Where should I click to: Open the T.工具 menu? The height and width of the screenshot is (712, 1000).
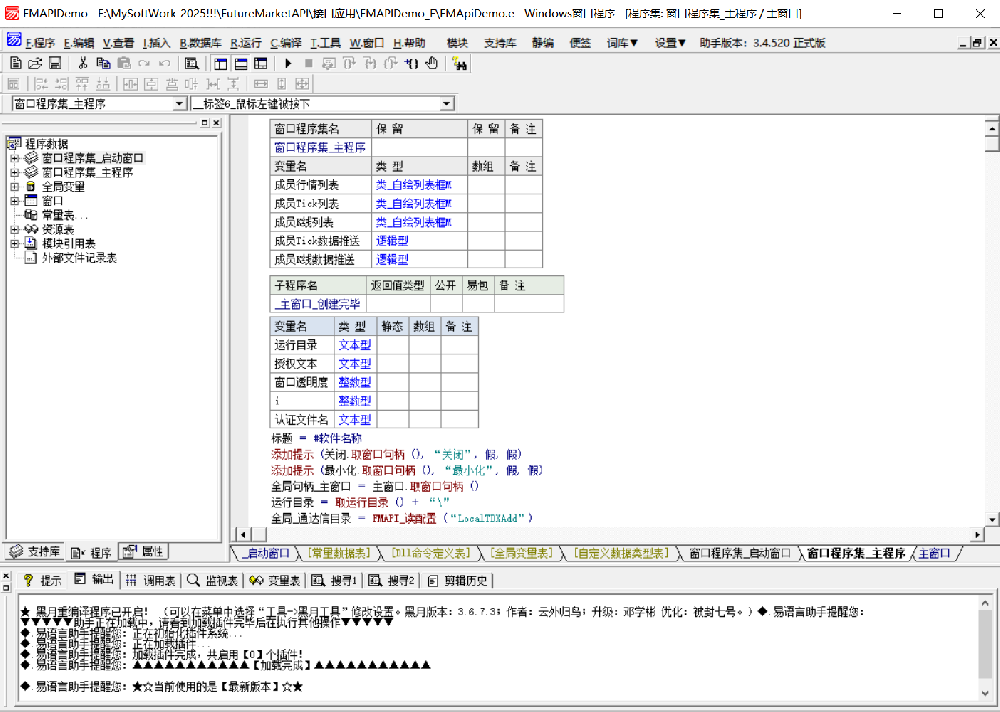coord(325,43)
